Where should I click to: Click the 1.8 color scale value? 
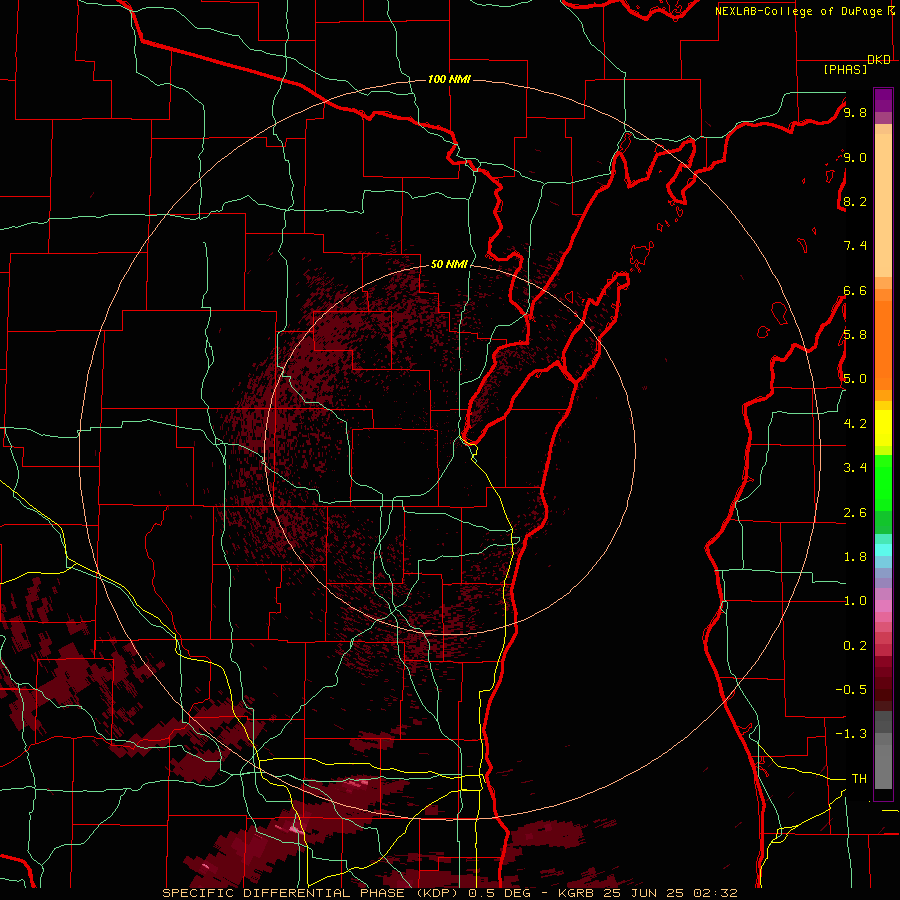click(x=855, y=557)
